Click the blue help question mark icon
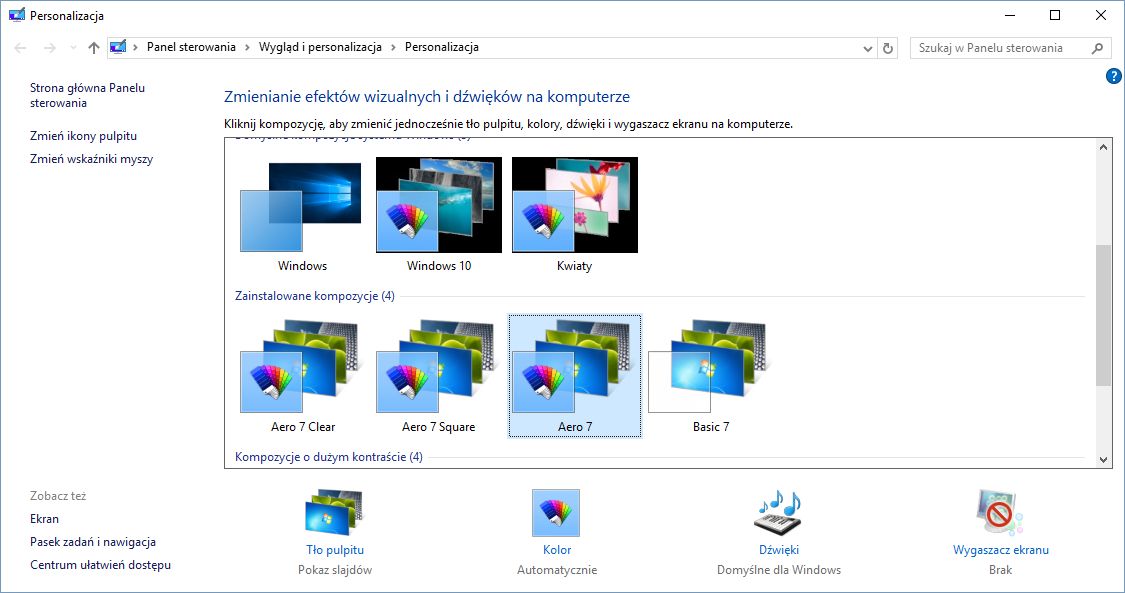The image size is (1125, 593). point(1114,76)
